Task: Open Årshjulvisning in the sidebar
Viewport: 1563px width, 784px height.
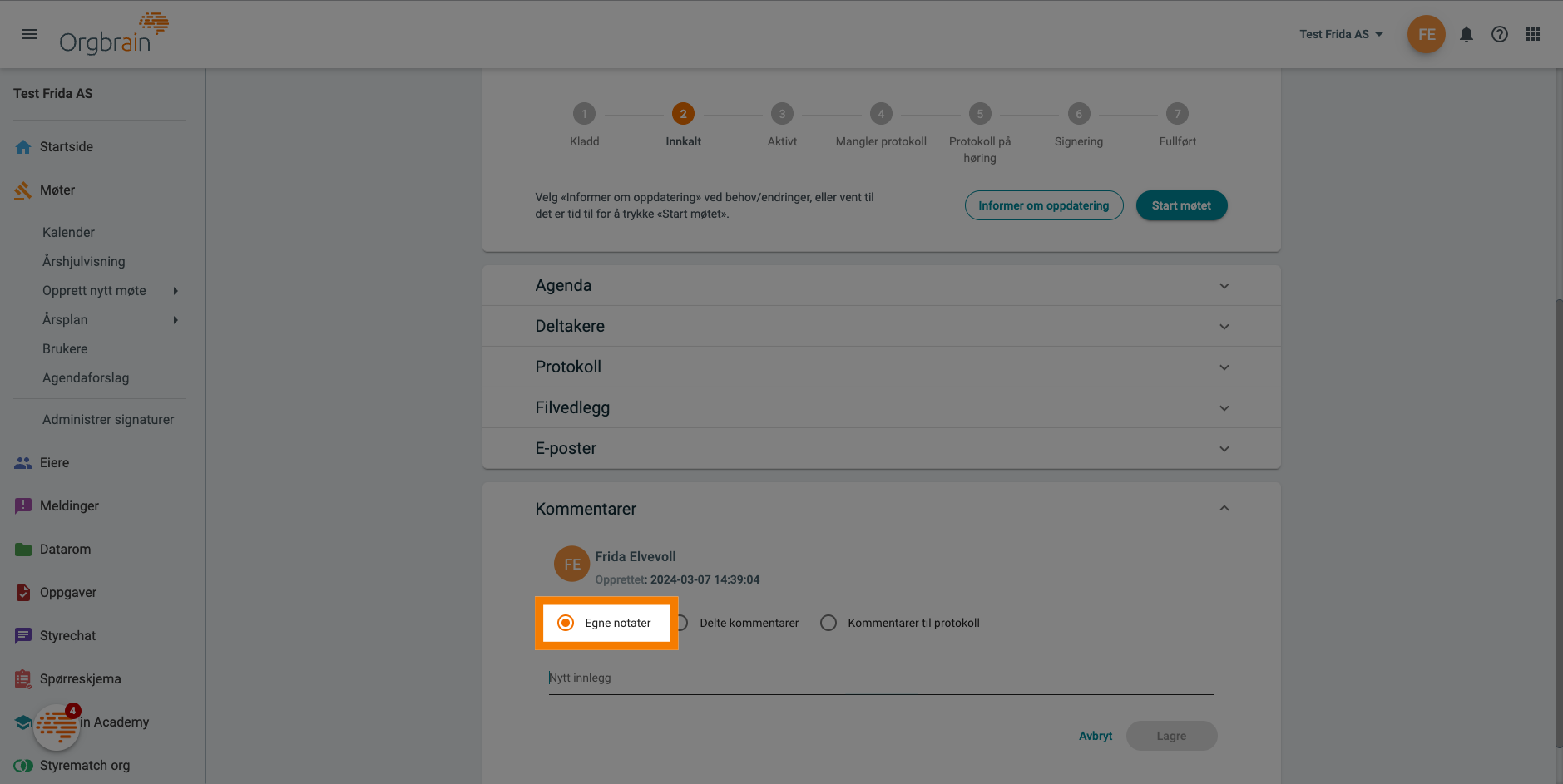Action: (84, 262)
